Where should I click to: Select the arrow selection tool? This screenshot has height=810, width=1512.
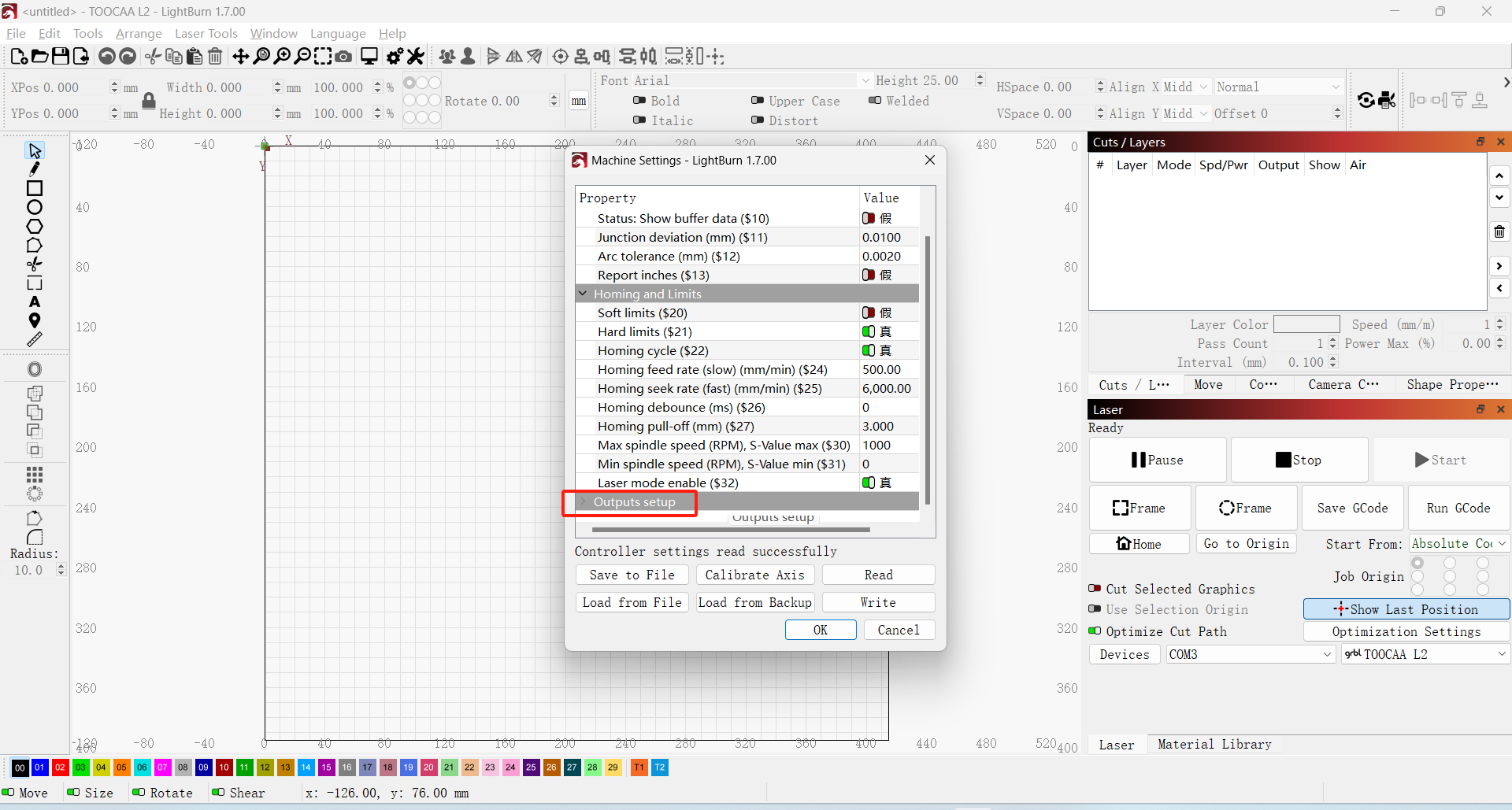(x=35, y=150)
